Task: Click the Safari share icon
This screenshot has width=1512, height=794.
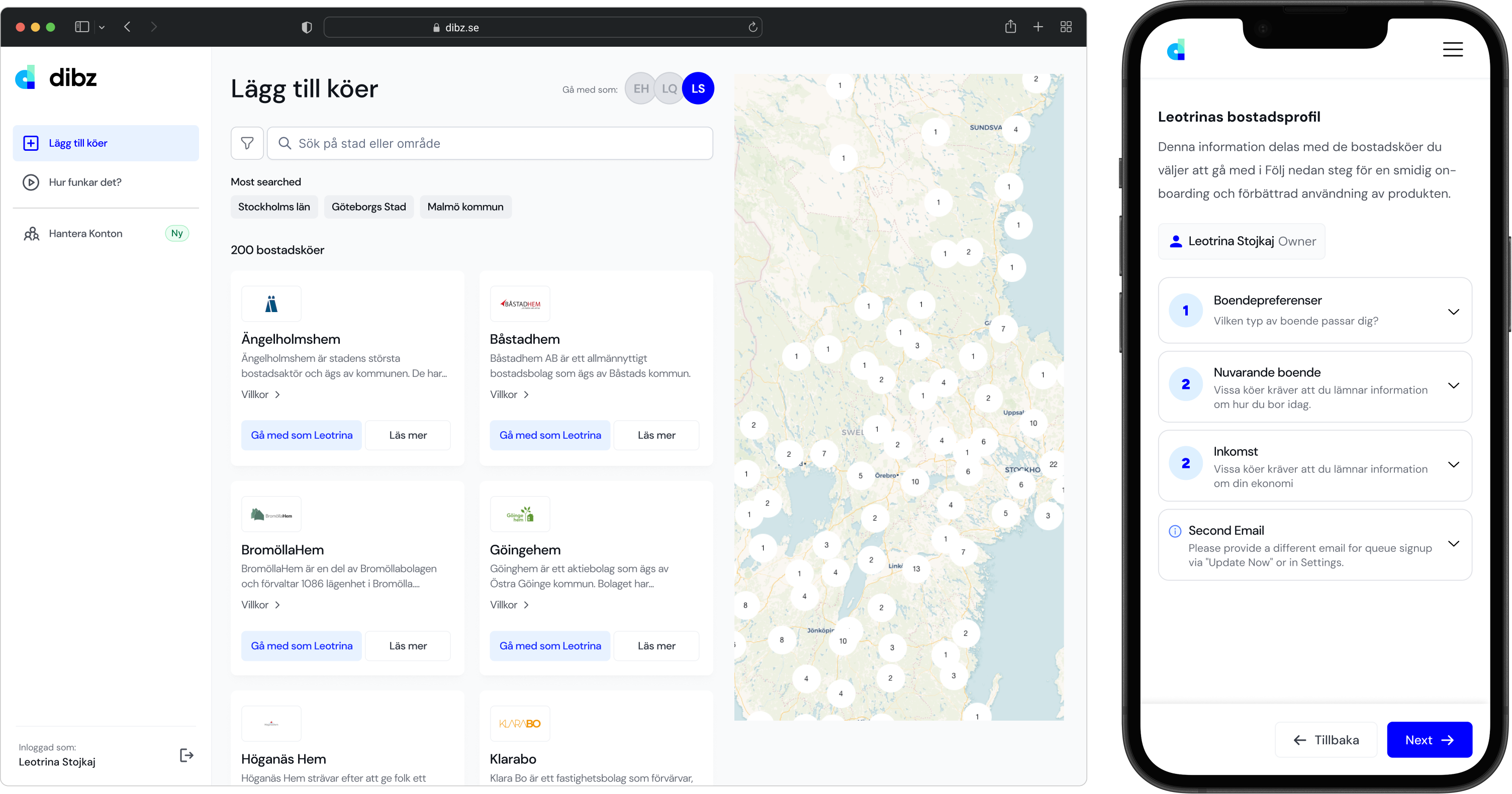Action: pyautogui.click(x=1010, y=27)
